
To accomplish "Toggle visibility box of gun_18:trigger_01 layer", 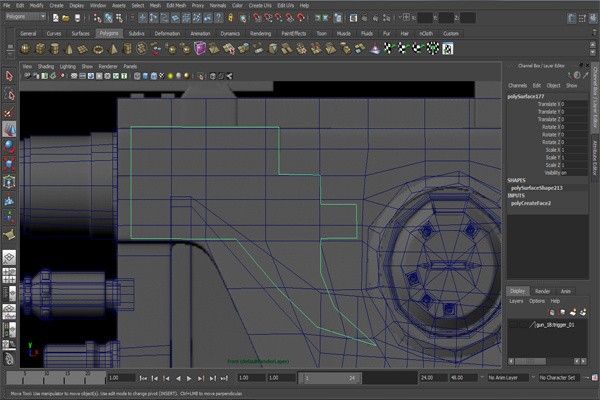I will (x=514, y=325).
